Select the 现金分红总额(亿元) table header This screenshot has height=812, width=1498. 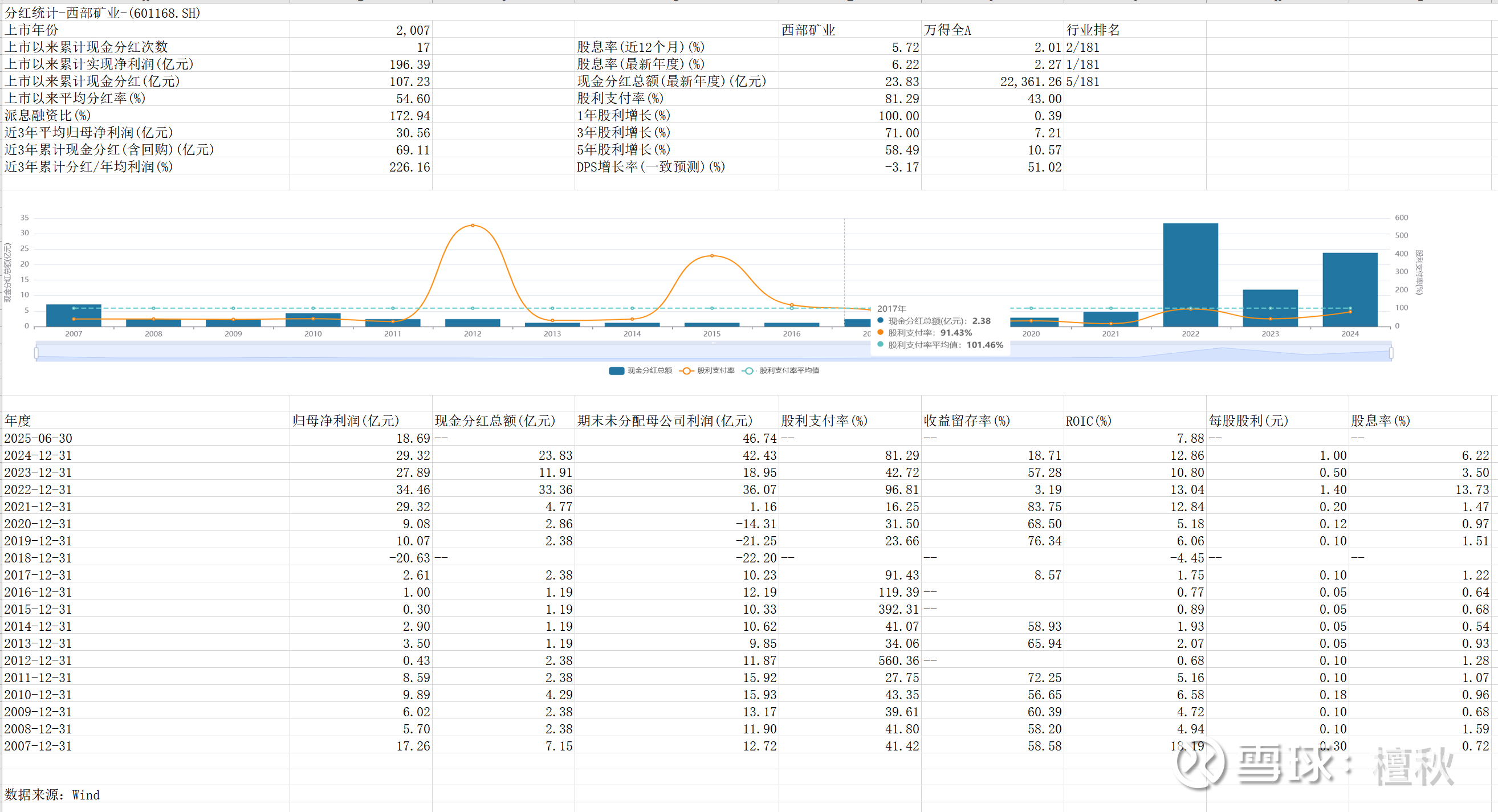click(x=503, y=420)
